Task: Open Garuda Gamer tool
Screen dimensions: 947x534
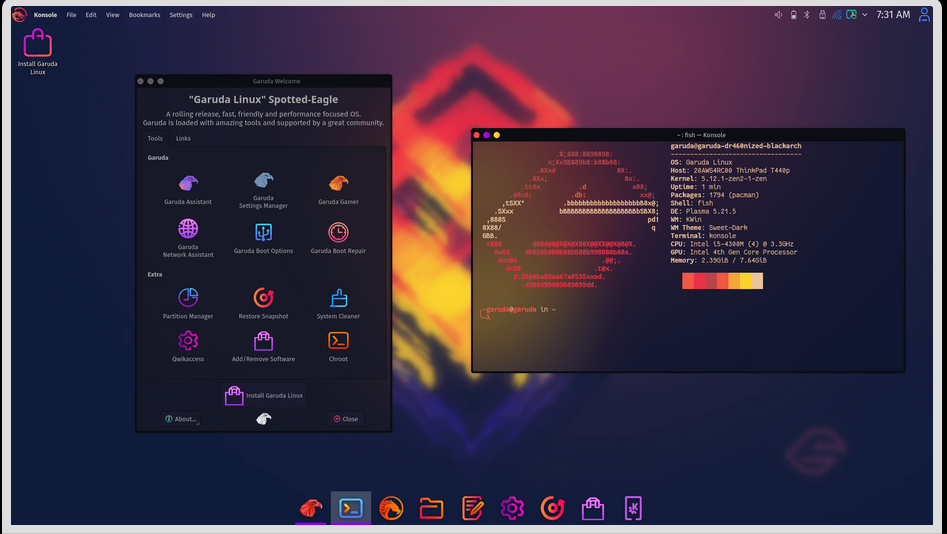Action: 338,190
